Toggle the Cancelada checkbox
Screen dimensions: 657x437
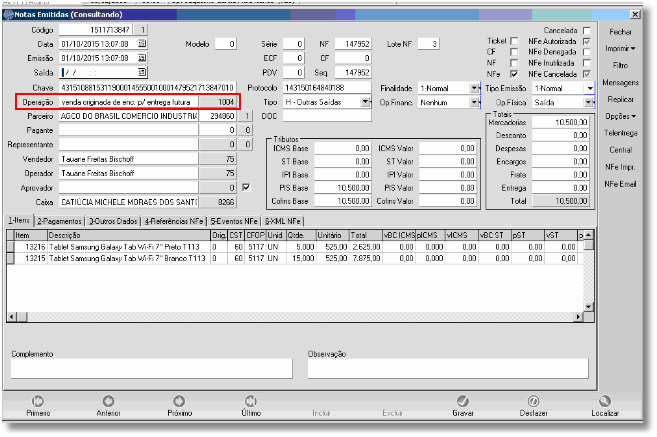pos(587,31)
